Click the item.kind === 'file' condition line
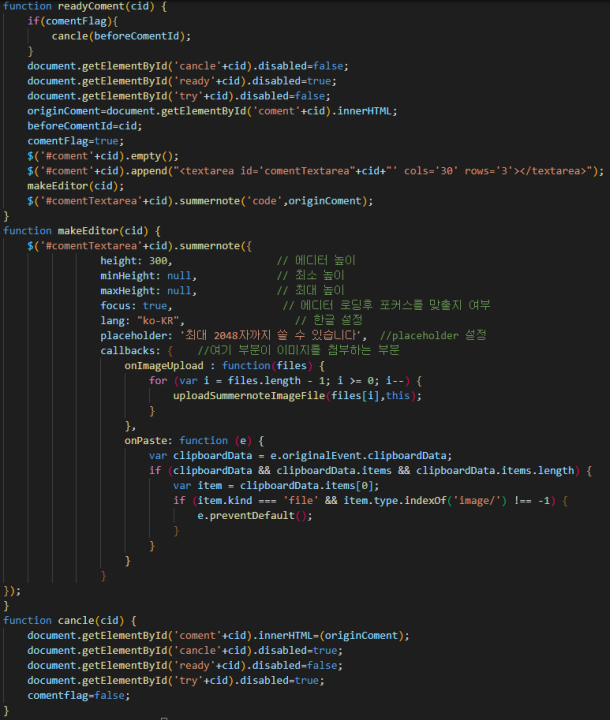This screenshot has width=610, height=720. 370,501
